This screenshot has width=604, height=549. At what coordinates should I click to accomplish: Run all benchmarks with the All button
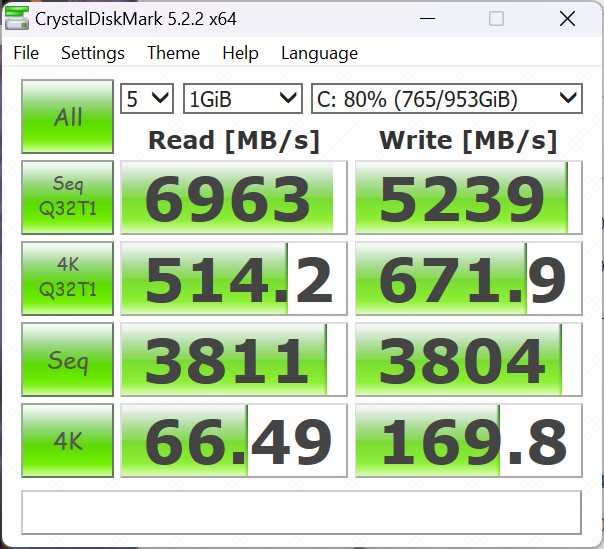point(67,116)
